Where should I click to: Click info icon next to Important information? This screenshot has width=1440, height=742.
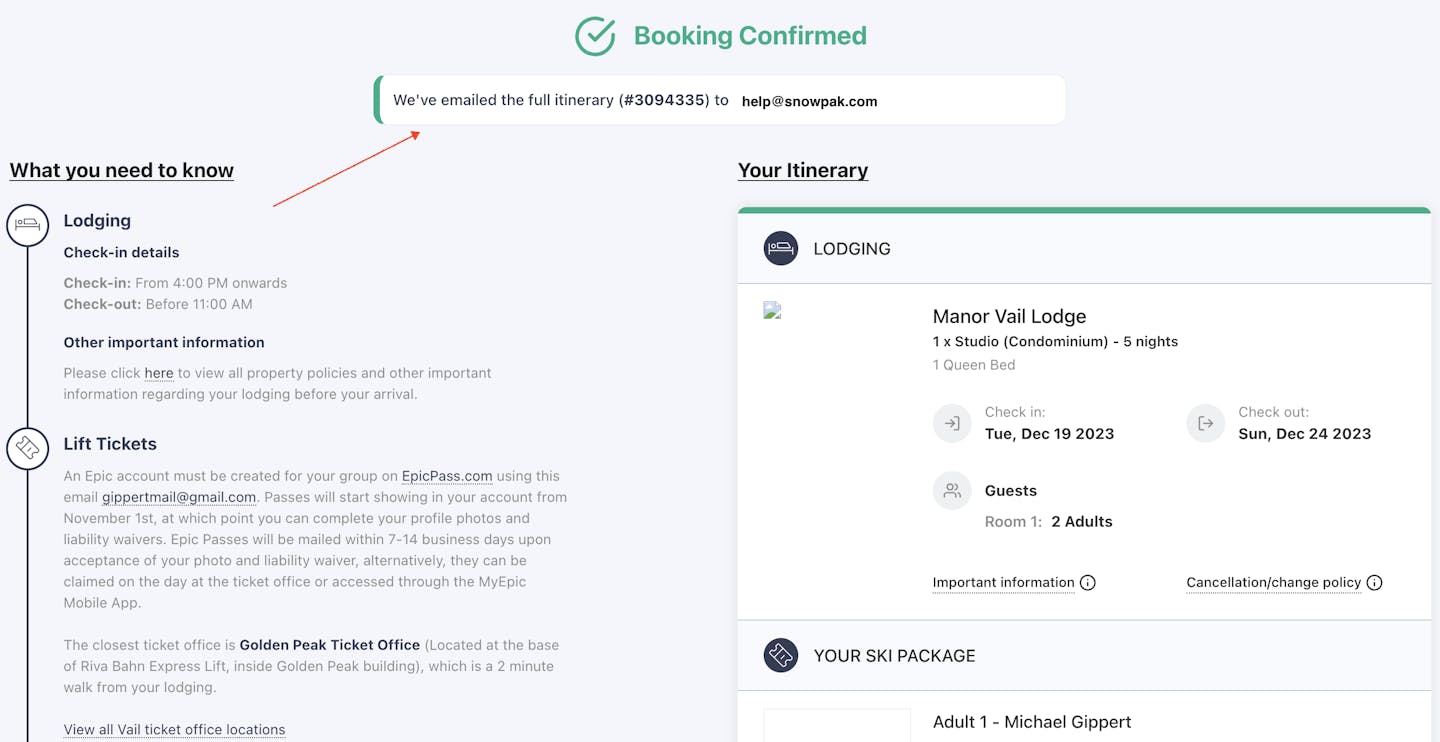point(1088,583)
